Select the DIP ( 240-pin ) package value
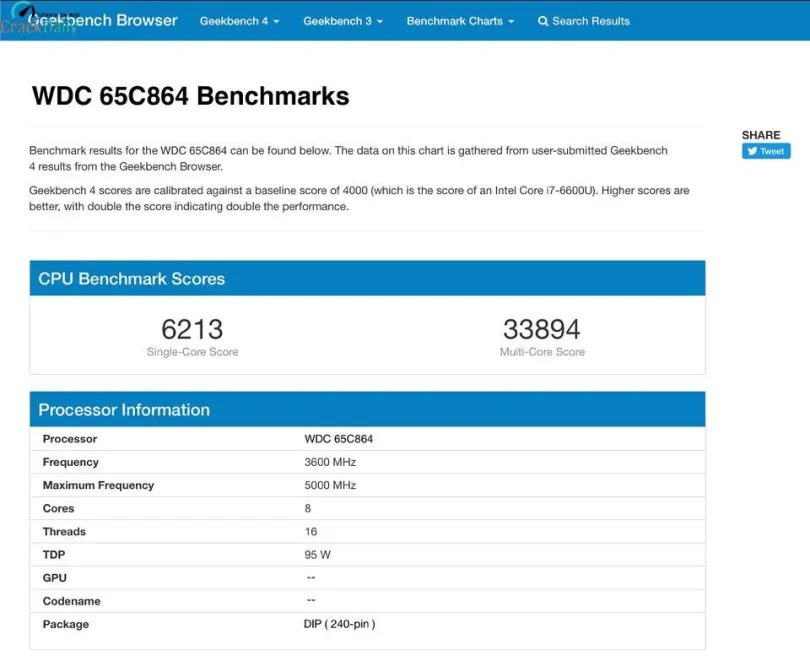 [339, 624]
